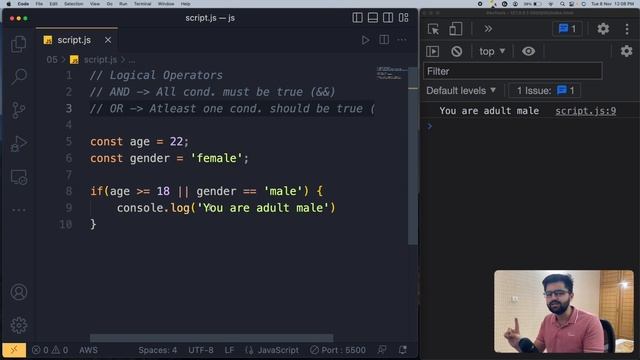The image size is (640, 360).
Task: Open the Run and Debug view
Action: pos(18,143)
